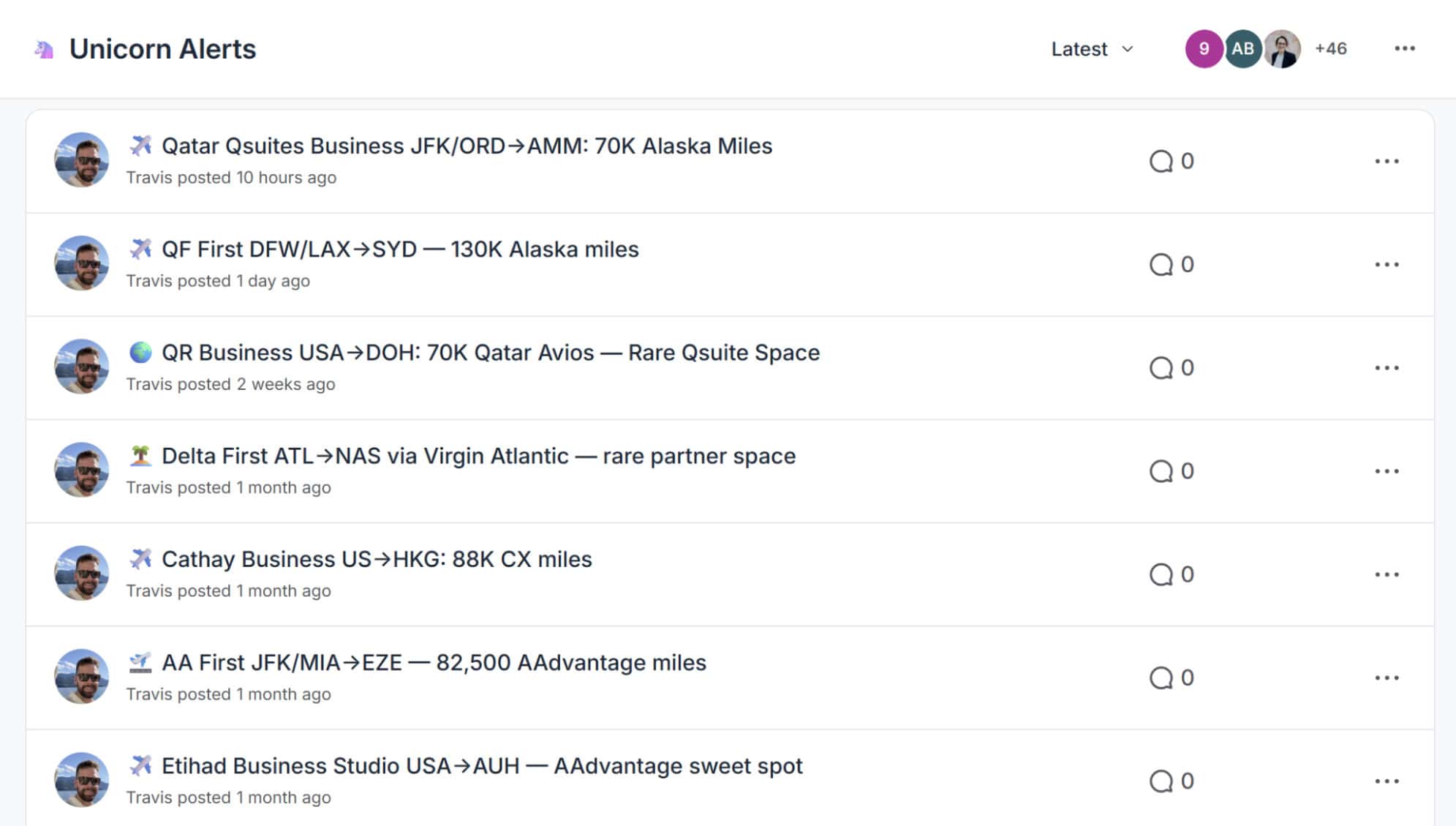Click the AB member avatar

coord(1242,49)
